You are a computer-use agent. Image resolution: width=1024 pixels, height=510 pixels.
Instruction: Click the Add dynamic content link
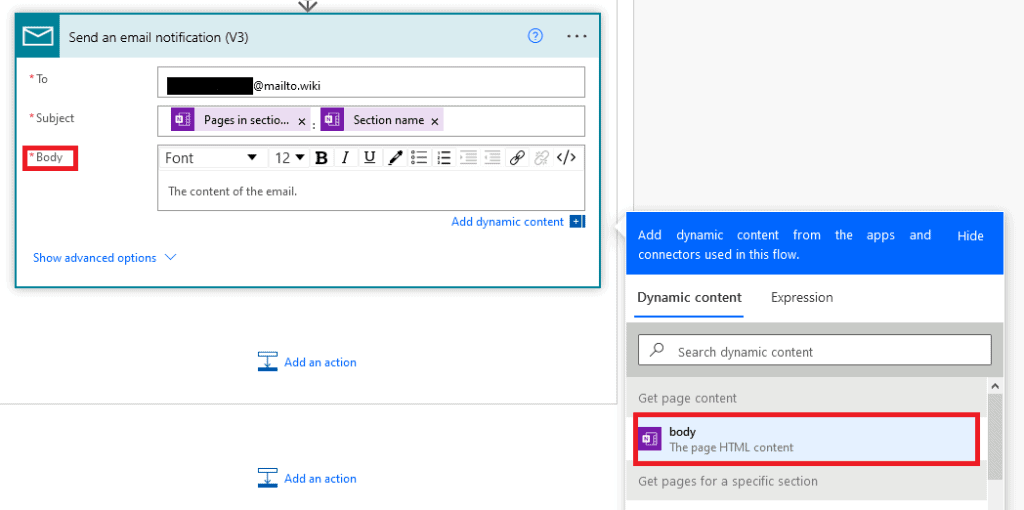click(x=507, y=222)
